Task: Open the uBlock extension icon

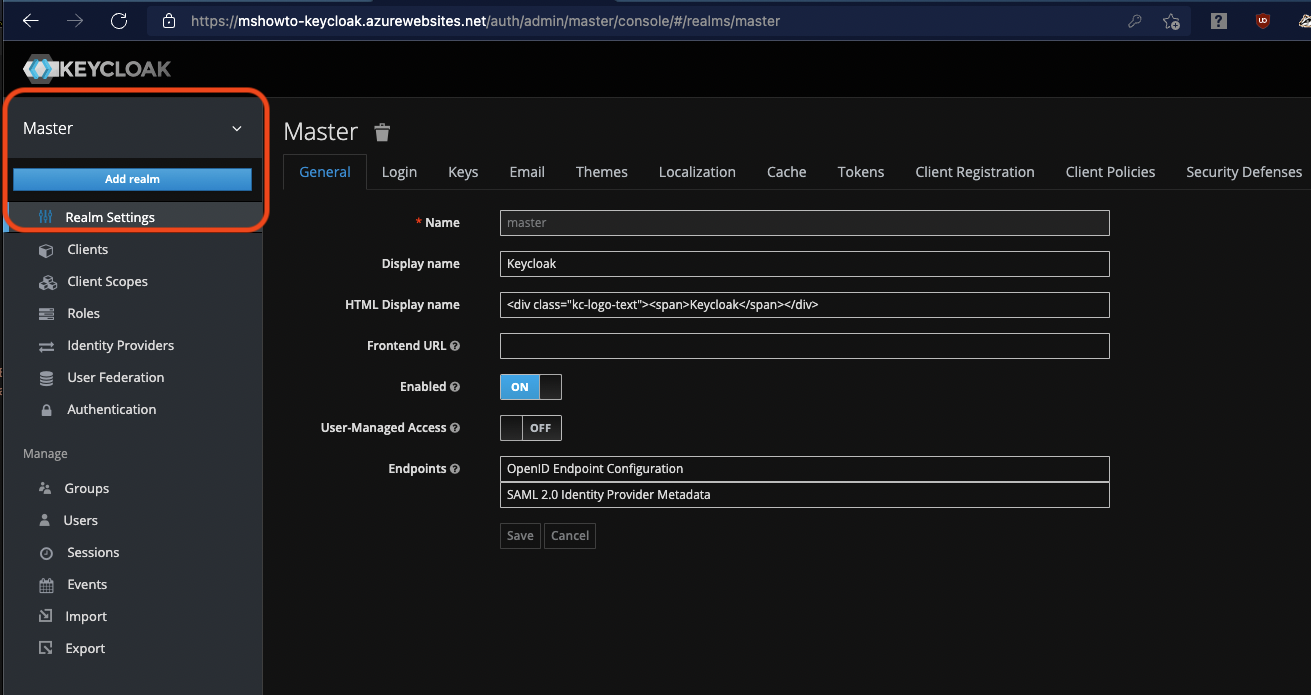Action: [1263, 20]
